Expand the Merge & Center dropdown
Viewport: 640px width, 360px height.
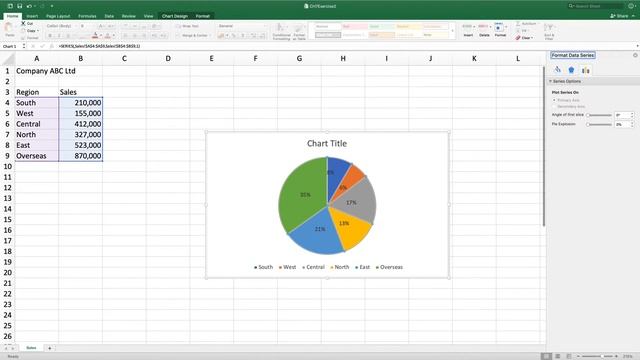(x=210, y=36)
